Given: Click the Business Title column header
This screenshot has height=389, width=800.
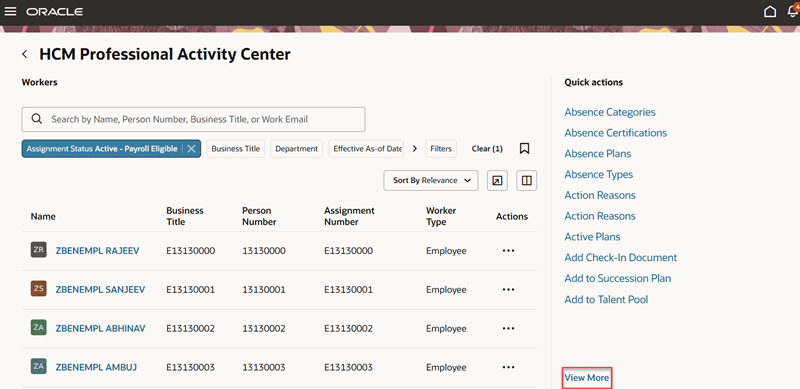Looking at the screenshot, I should pos(185,216).
